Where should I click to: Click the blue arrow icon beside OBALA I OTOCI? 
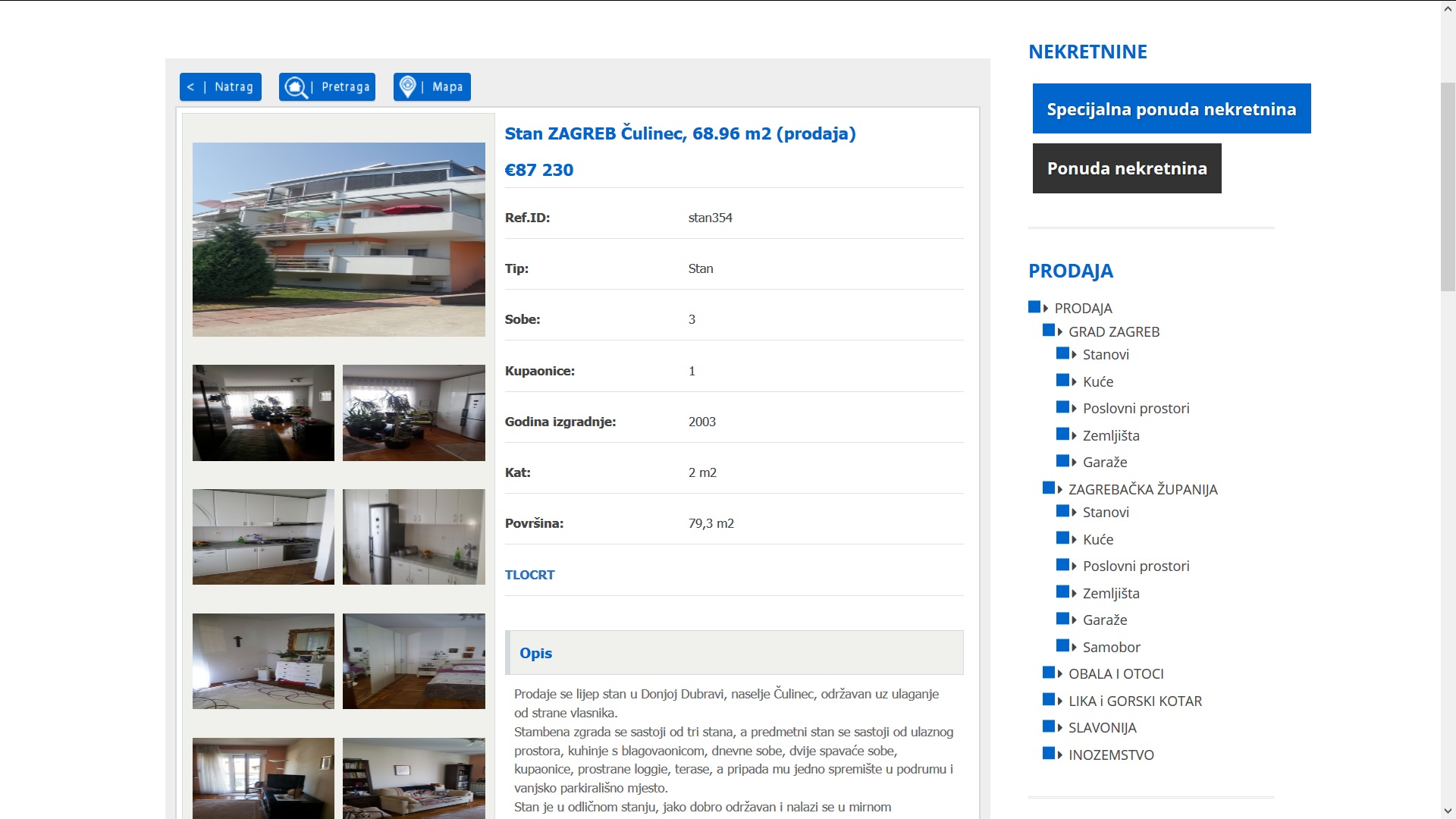click(x=1053, y=673)
